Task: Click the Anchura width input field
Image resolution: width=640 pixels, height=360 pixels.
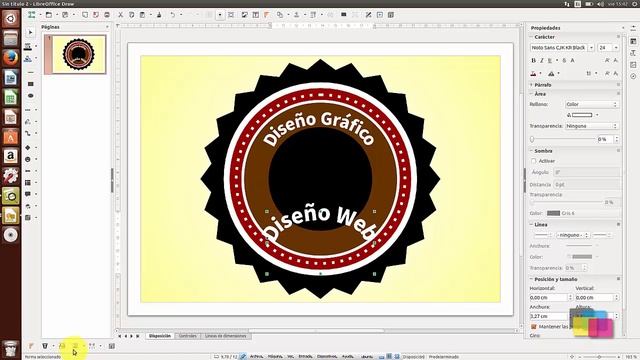Action: [549, 316]
